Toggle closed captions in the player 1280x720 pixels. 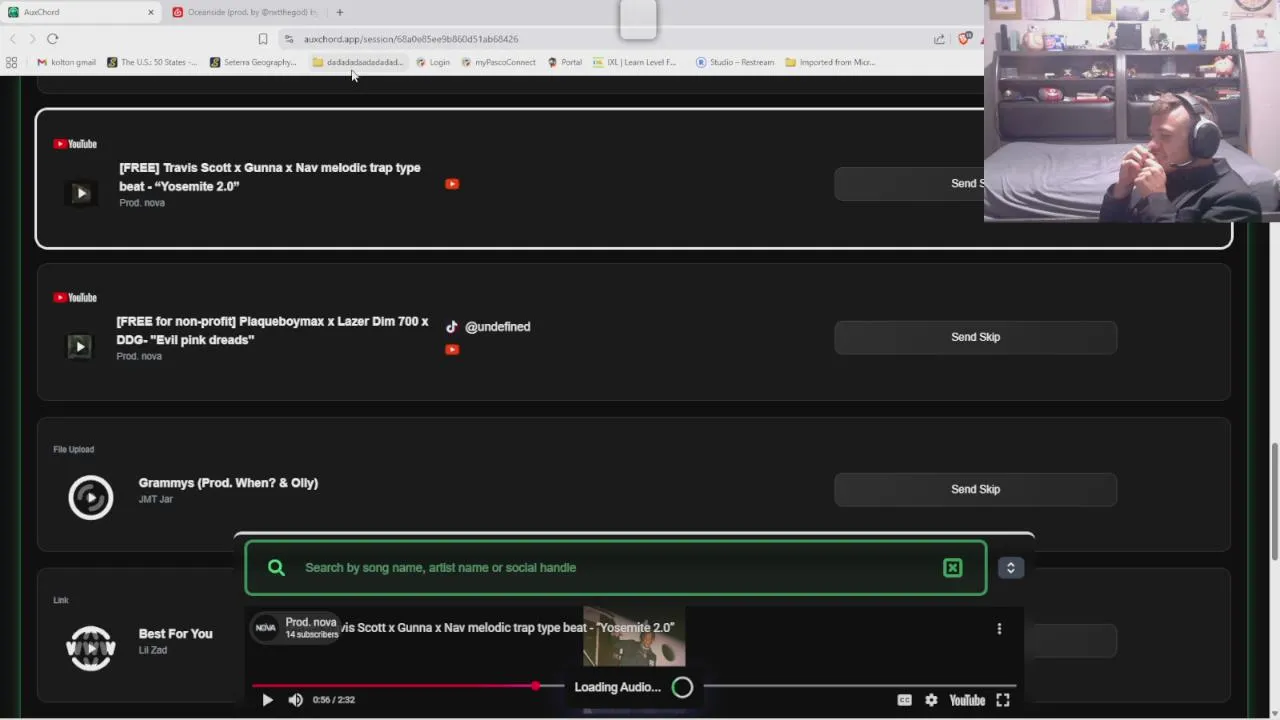click(x=904, y=700)
